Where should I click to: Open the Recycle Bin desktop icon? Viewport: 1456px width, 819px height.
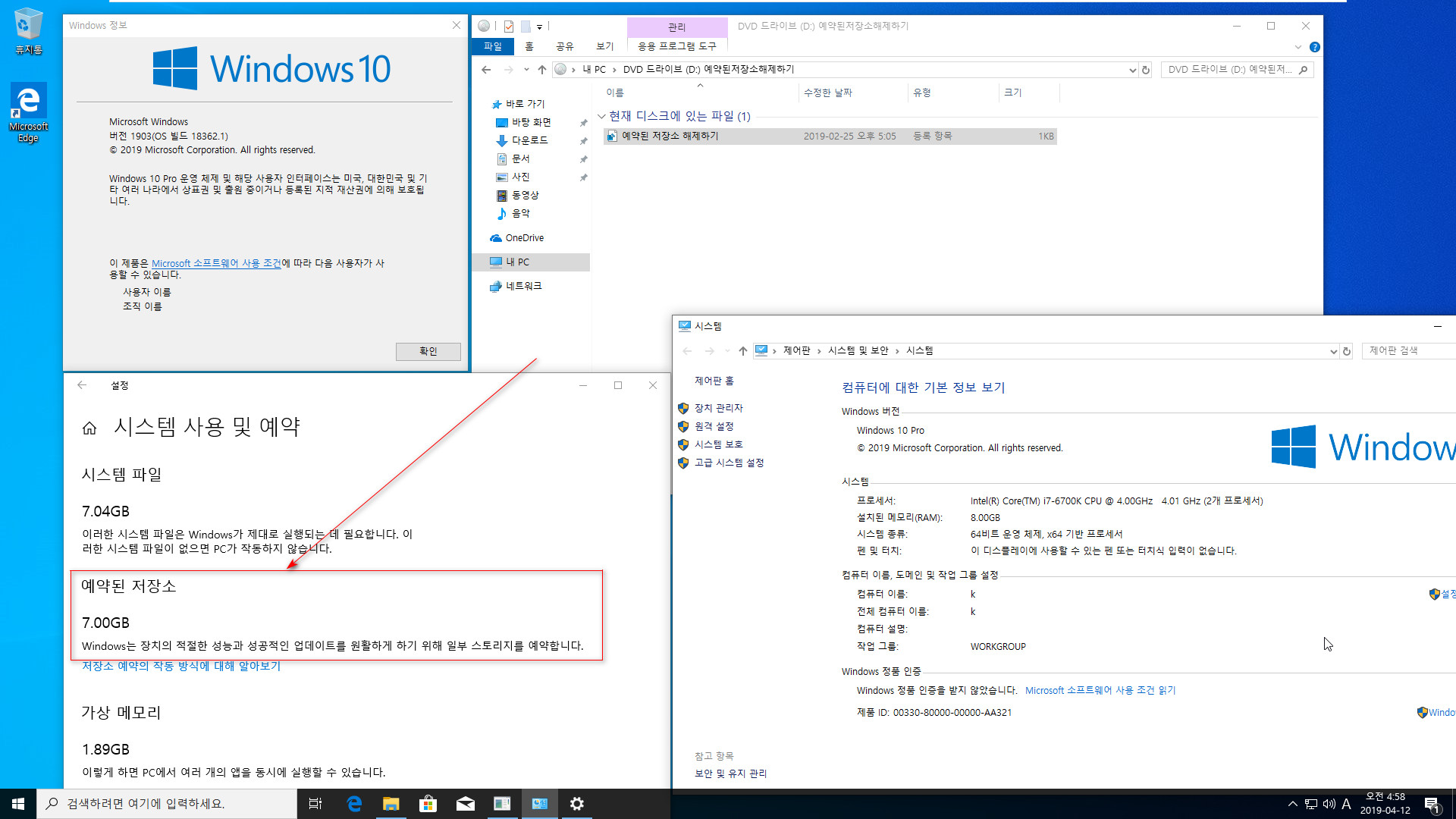click(x=28, y=30)
